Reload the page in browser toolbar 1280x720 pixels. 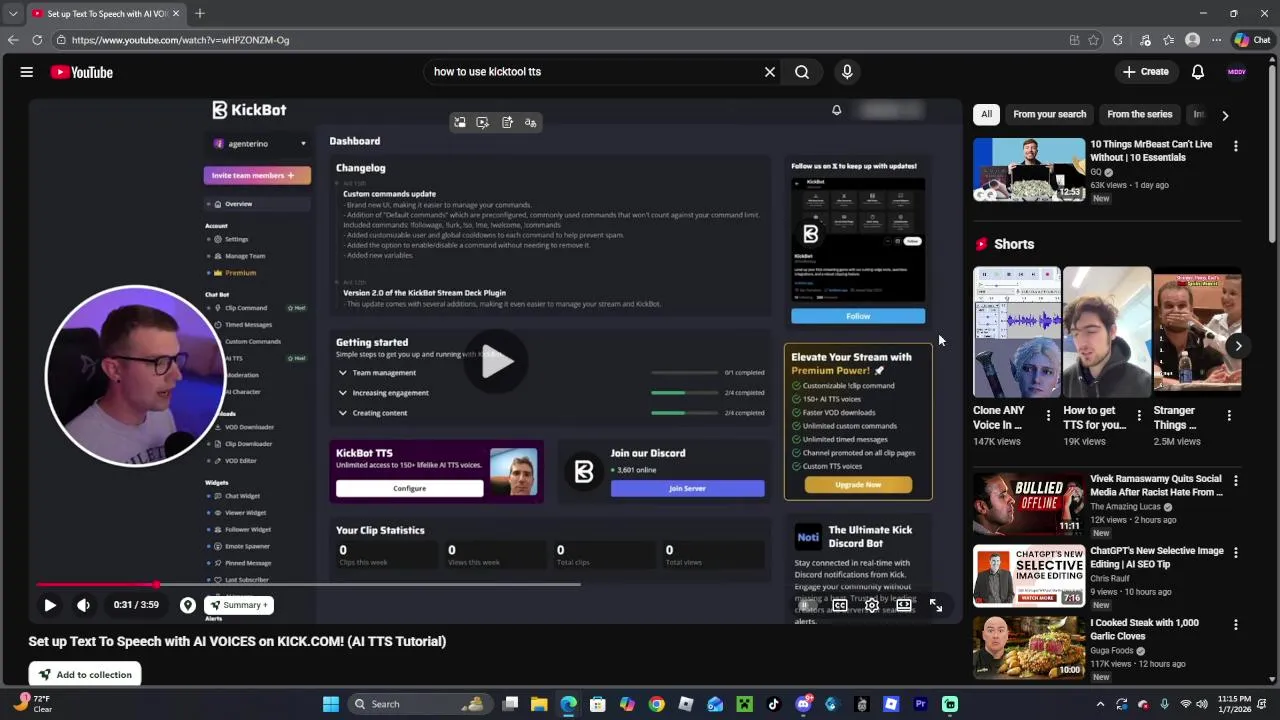point(37,40)
